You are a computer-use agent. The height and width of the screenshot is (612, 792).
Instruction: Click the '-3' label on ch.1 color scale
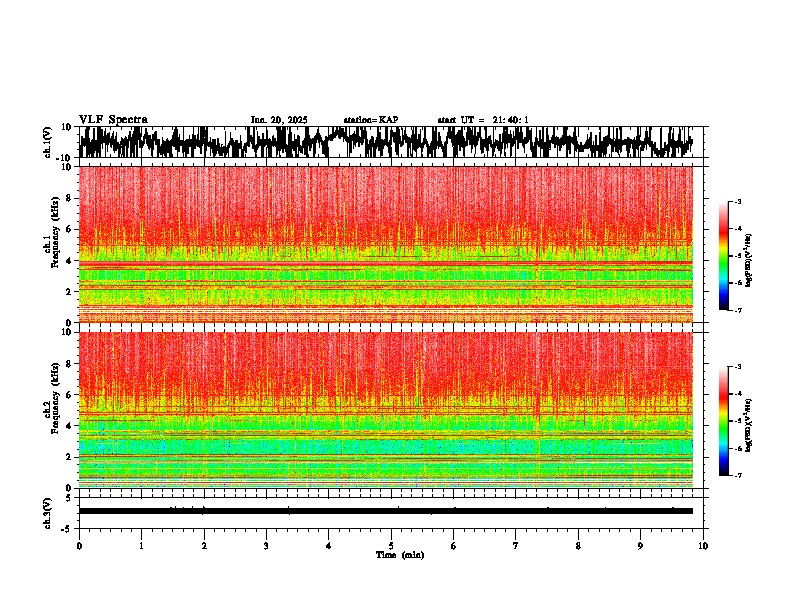click(737, 201)
